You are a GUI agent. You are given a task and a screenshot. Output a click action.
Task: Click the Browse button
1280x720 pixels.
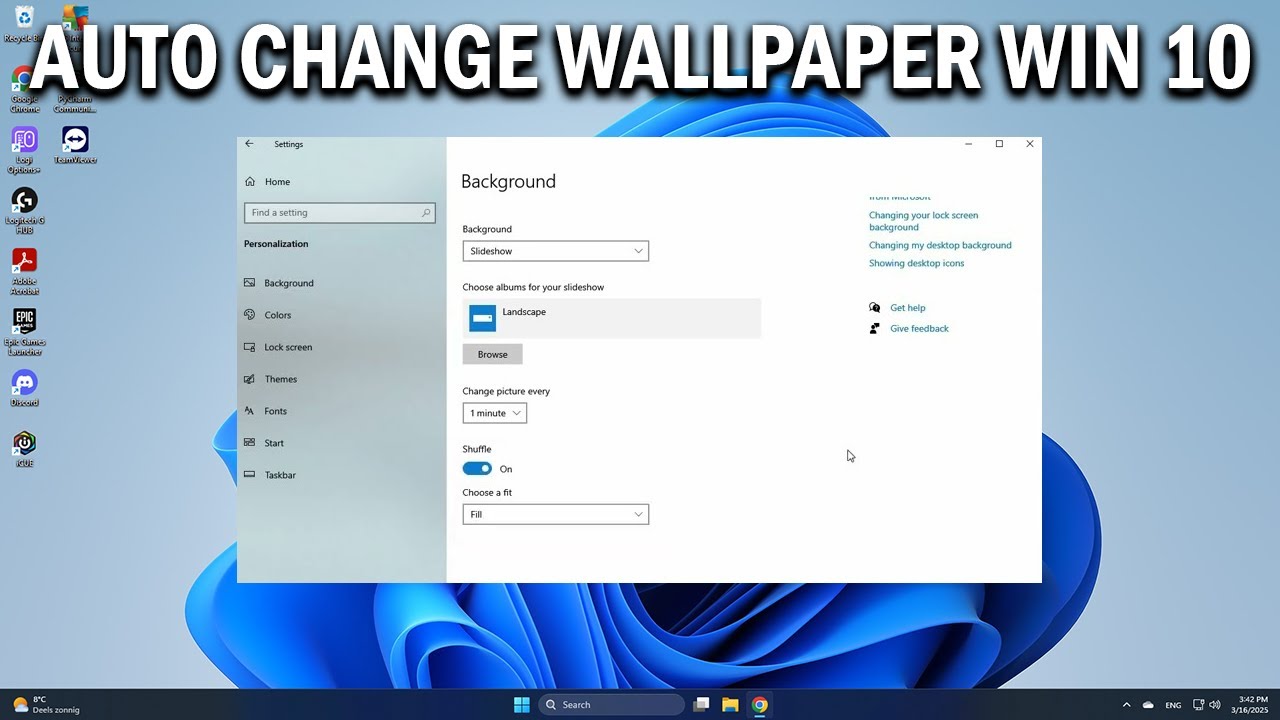[493, 354]
